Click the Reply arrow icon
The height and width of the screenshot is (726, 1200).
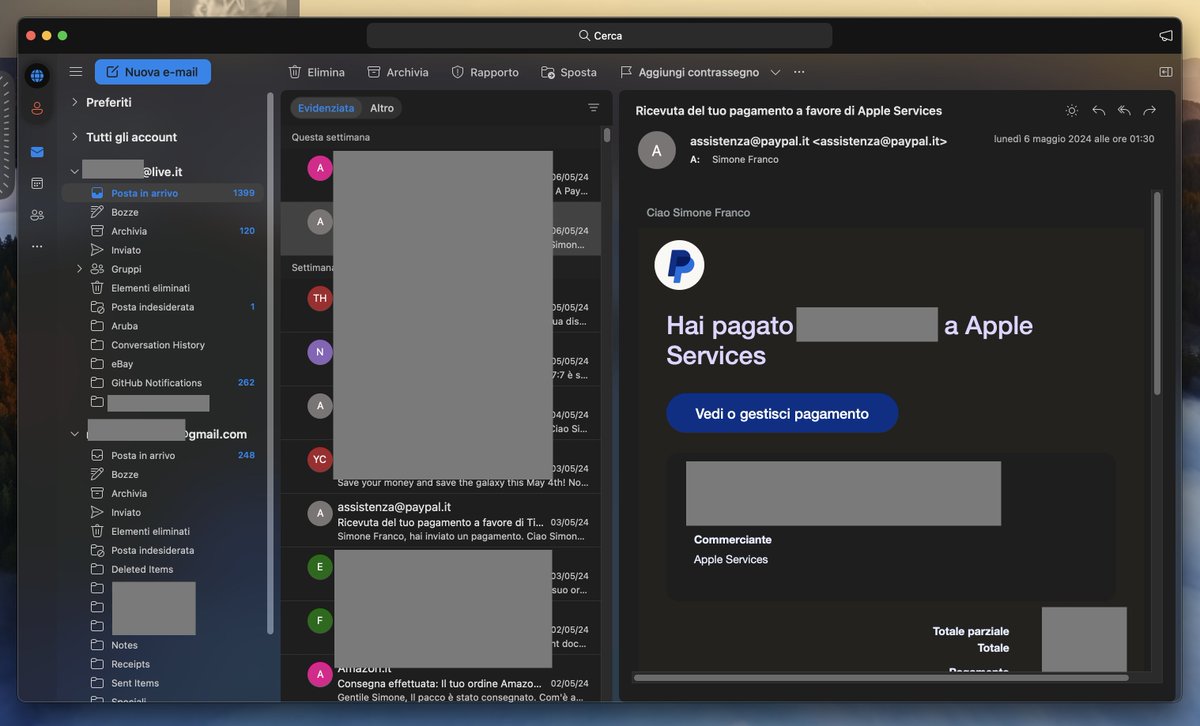(1099, 110)
